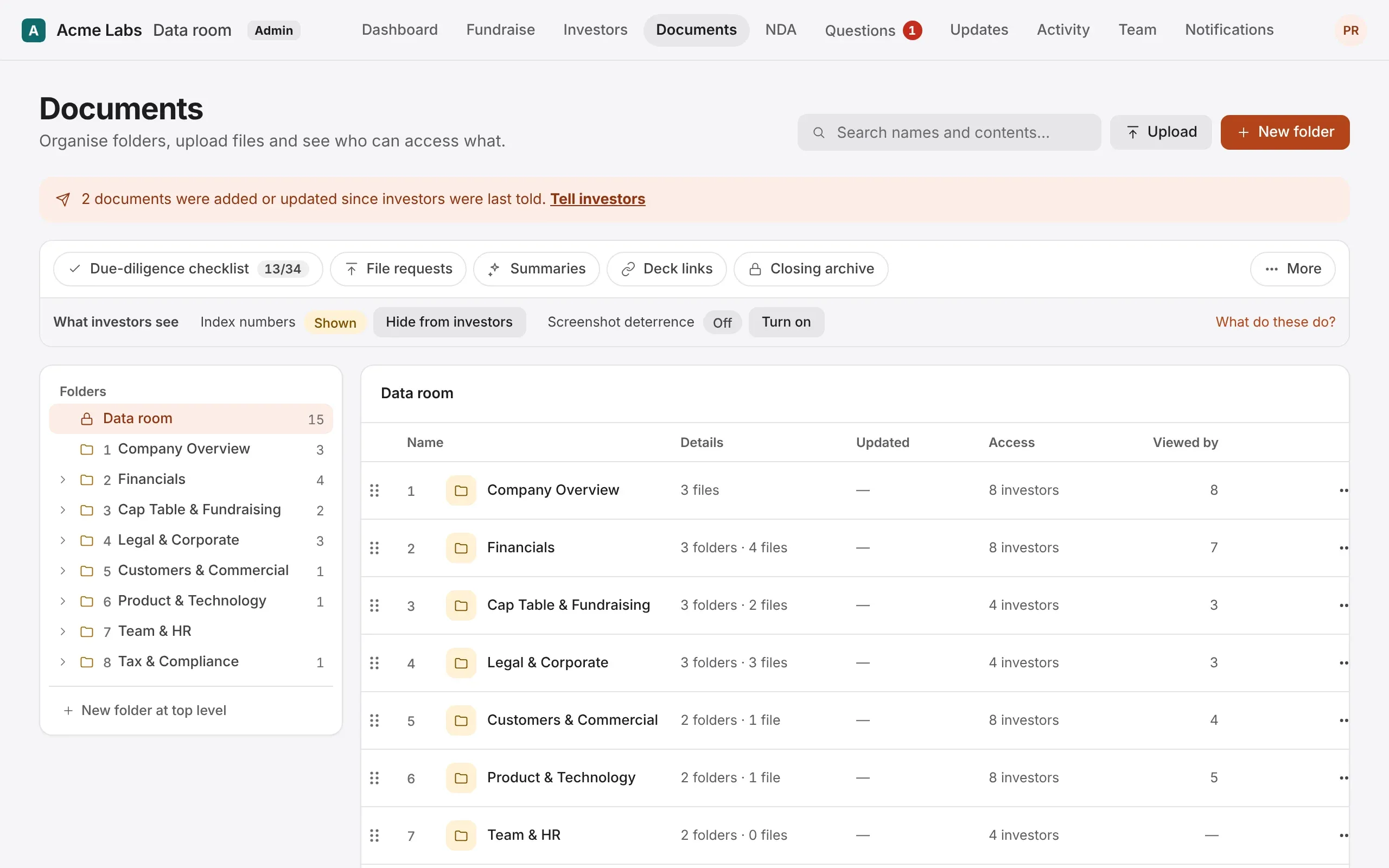
Task: Click the paper plane icon in the banner
Action: point(63,199)
